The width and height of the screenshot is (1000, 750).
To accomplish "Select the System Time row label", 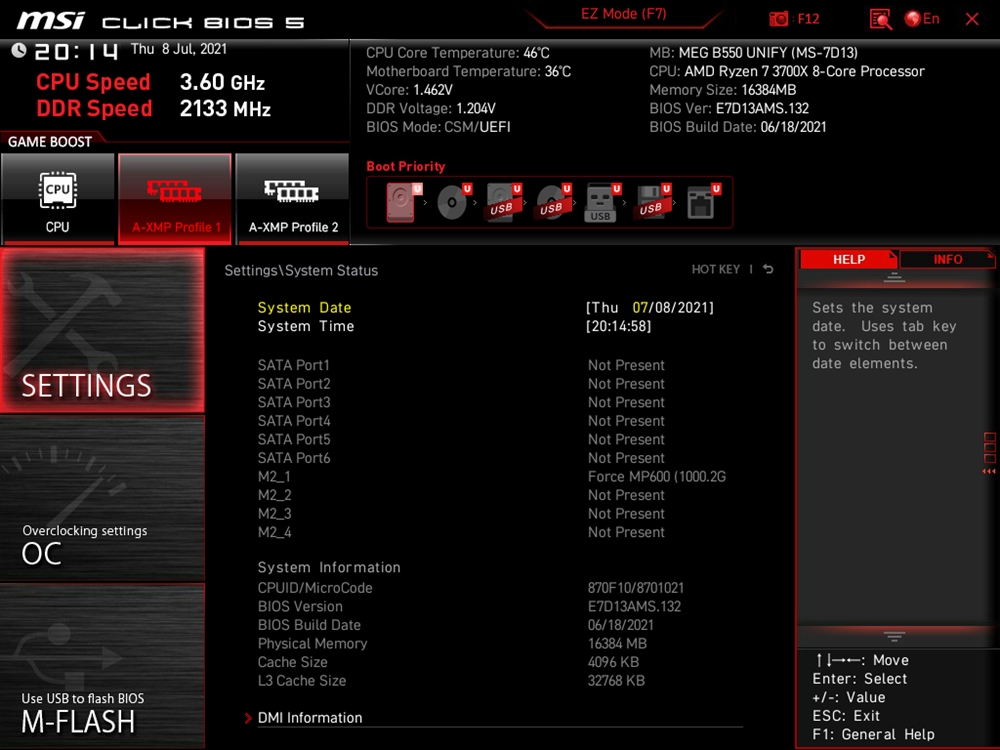I will click(x=305, y=327).
